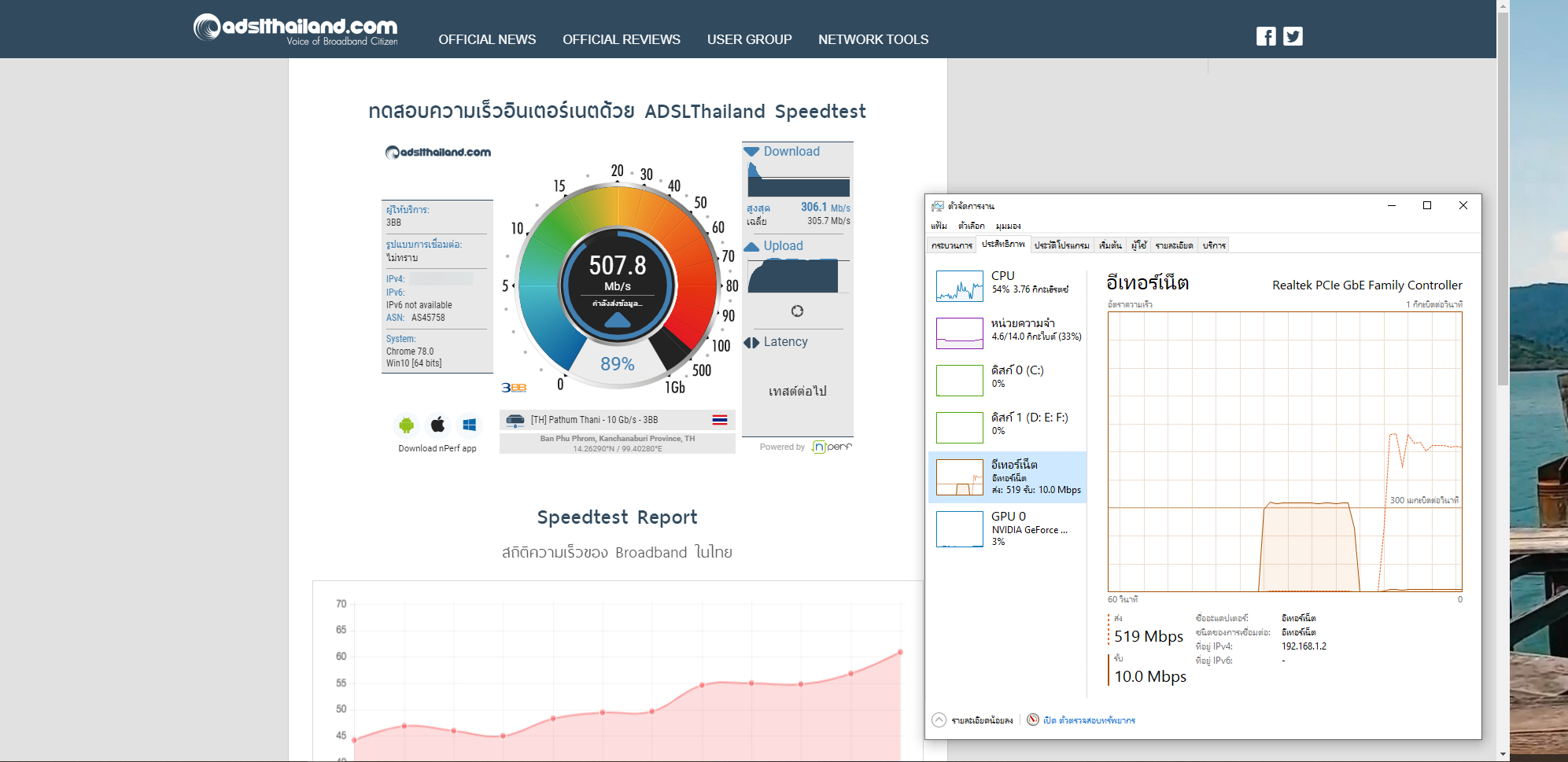
Task: Click the Task Manager title bar icon
Action: pos(937,206)
